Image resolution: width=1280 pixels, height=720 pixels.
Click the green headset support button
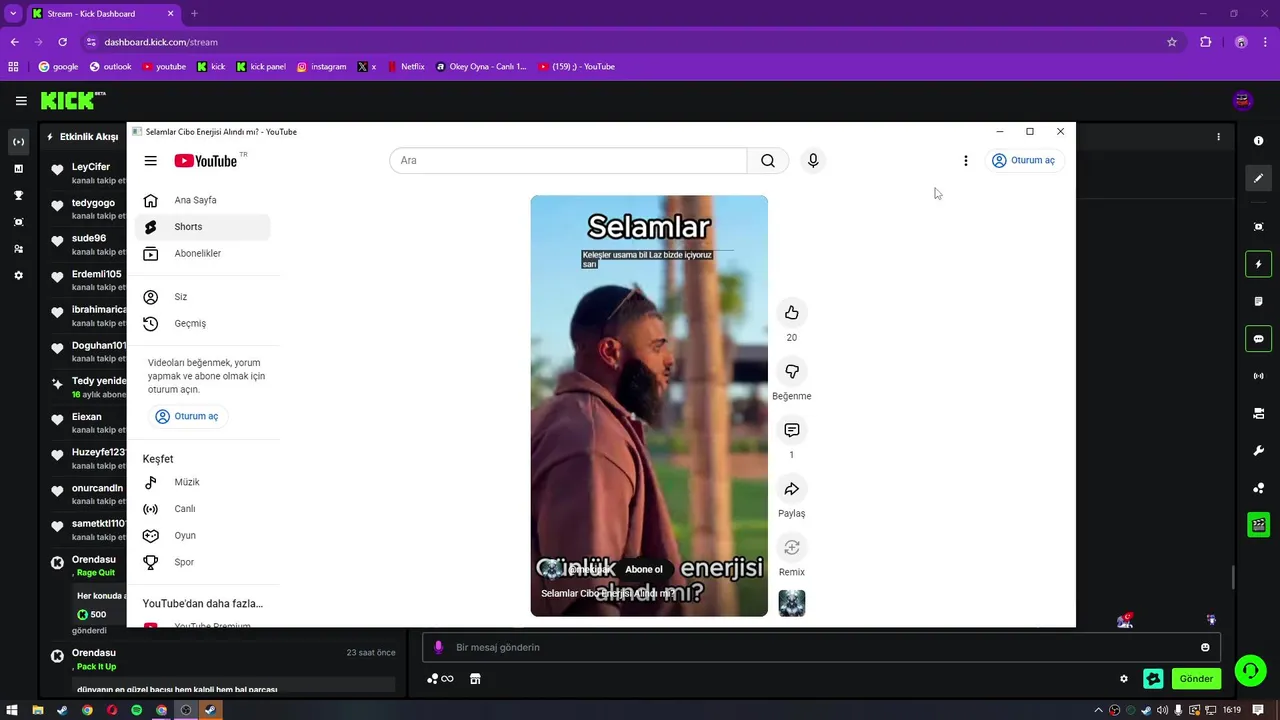(x=1250, y=670)
